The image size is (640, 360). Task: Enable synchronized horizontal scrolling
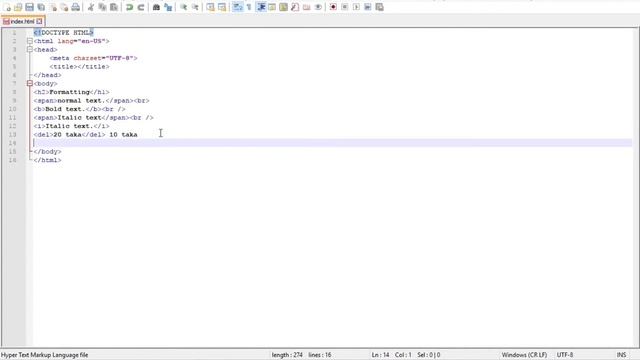click(222, 7)
